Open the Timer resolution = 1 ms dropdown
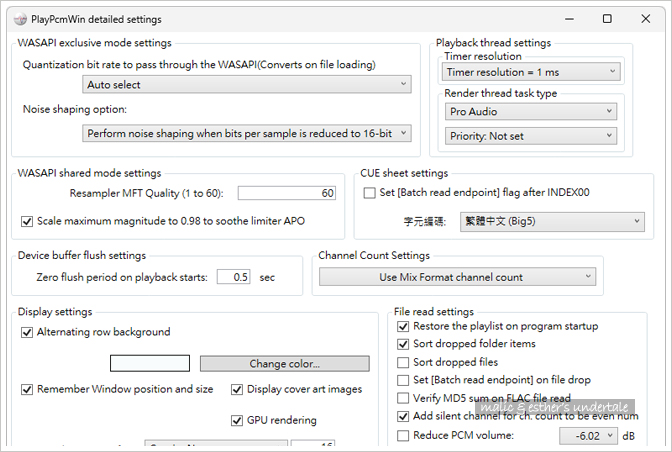Image resolution: width=672 pixels, height=452 pixels. click(531, 72)
